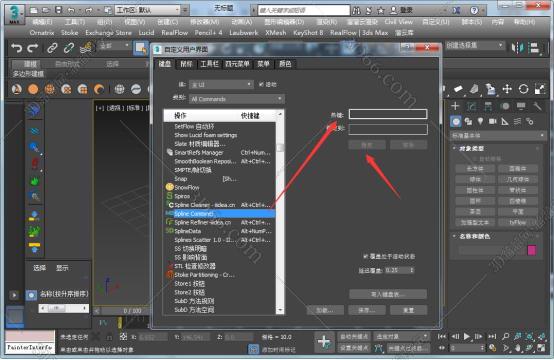Click the load keyboard file button at dialog bottom
The height and width of the screenshot is (360, 554).
point(325,310)
